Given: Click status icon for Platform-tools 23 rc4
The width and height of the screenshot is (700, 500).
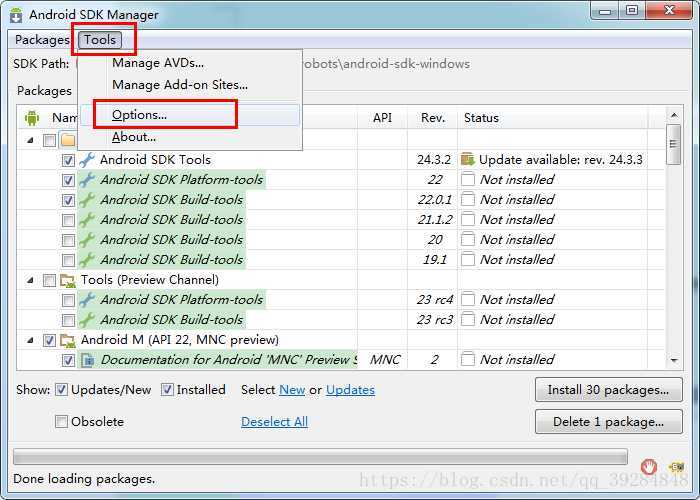Looking at the screenshot, I should [x=467, y=300].
